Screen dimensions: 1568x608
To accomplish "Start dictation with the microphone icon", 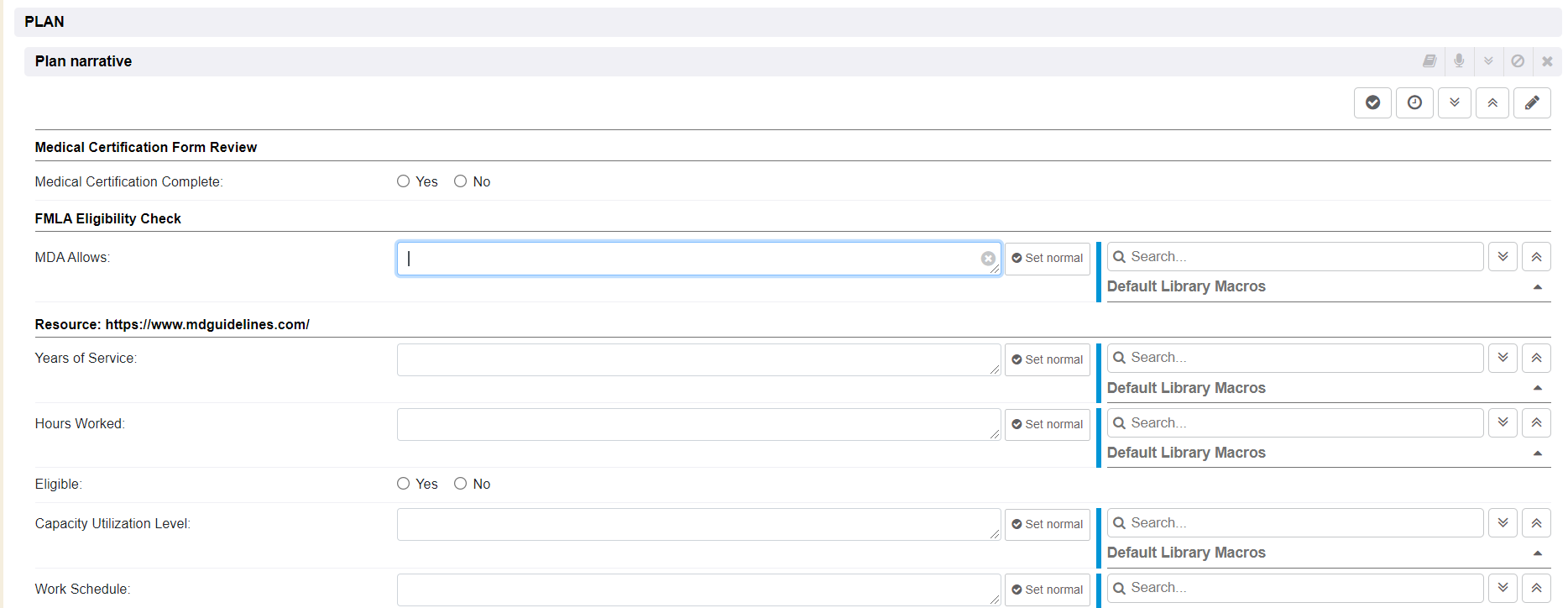I will 1459,61.
